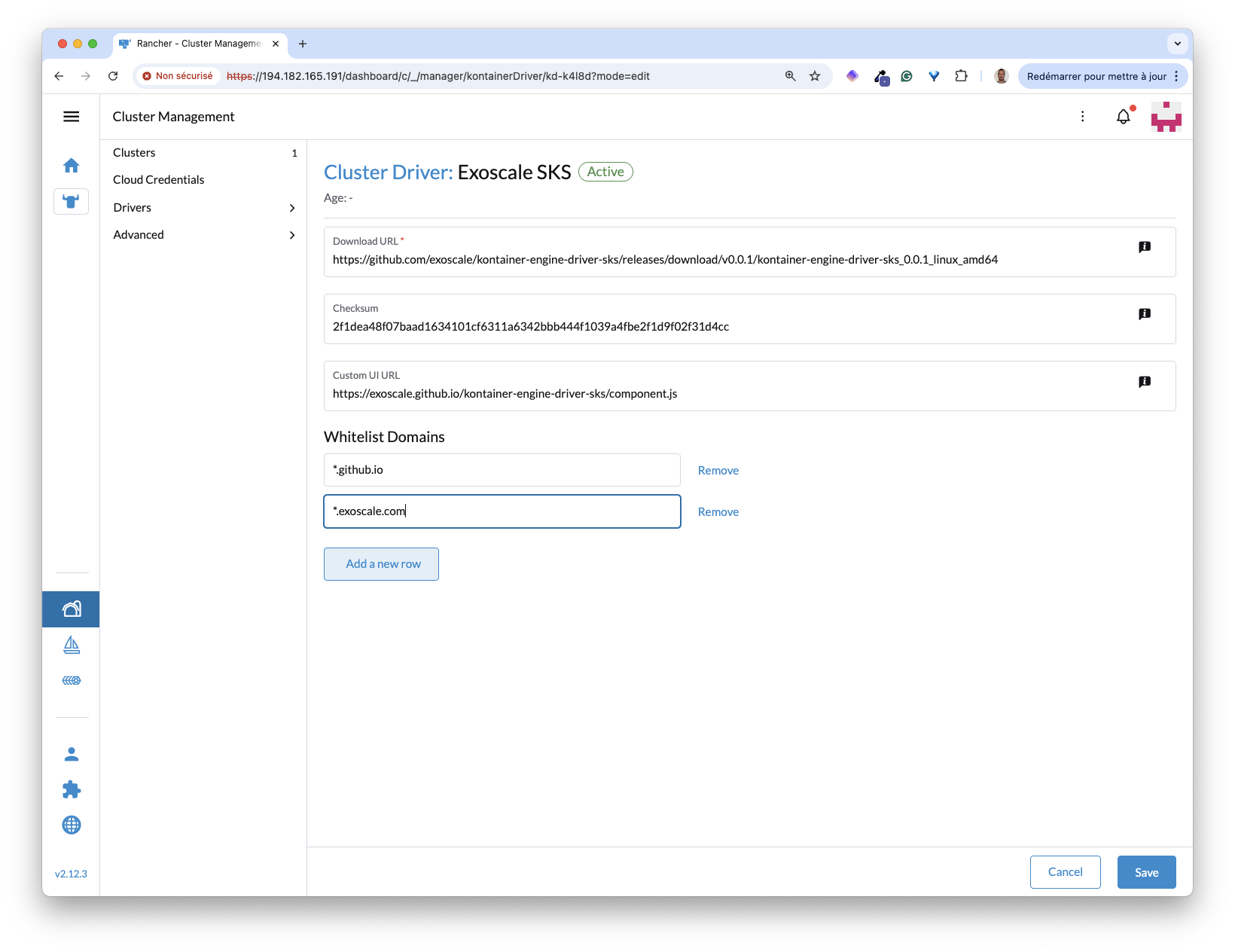This screenshot has width=1235, height=952.
Task: Open the browser tab search dropdown arrow
Action: pos(1176,44)
